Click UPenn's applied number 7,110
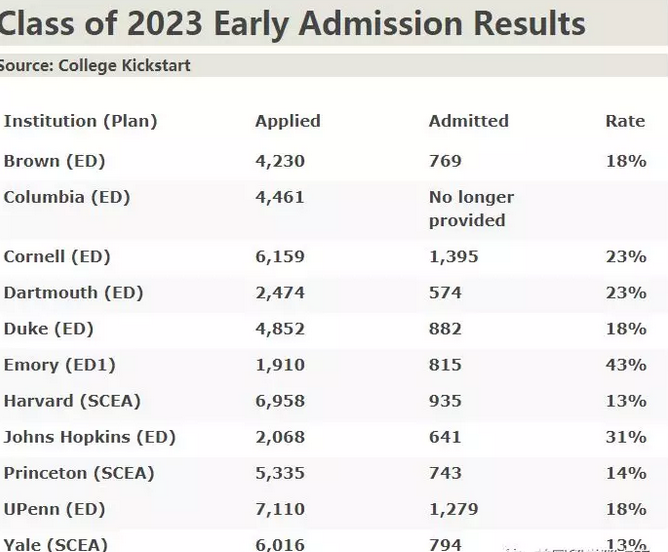The width and height of the screenshot is (668, 552). [x=280, y=509]
